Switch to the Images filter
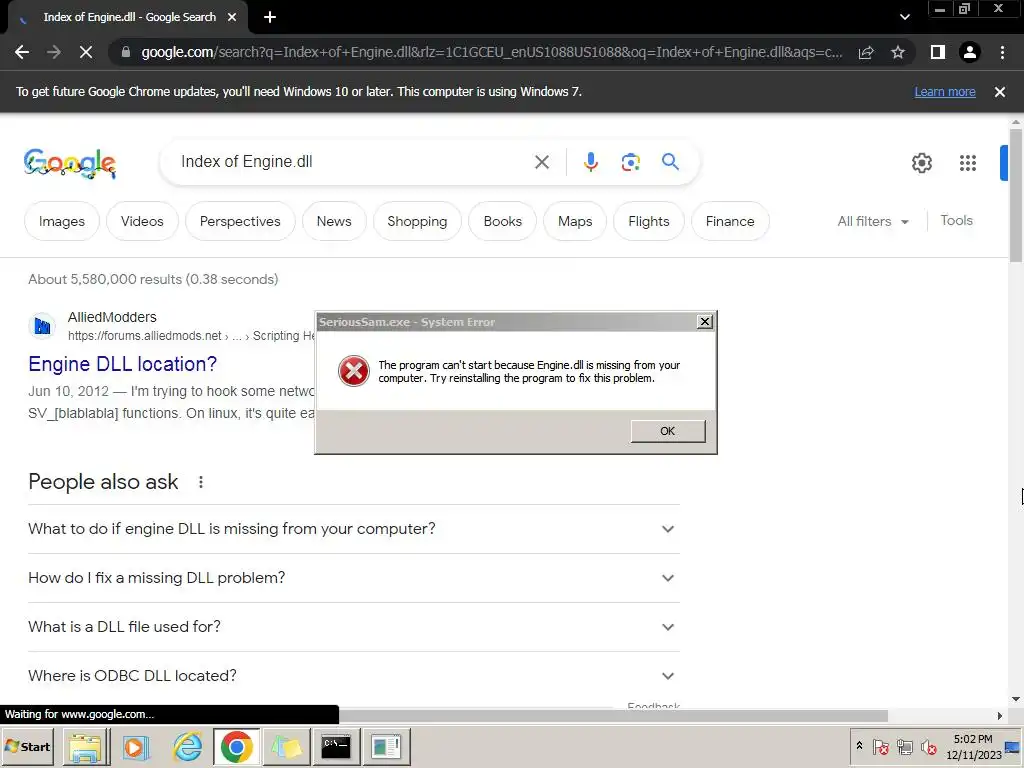 [x=62, y=221]
